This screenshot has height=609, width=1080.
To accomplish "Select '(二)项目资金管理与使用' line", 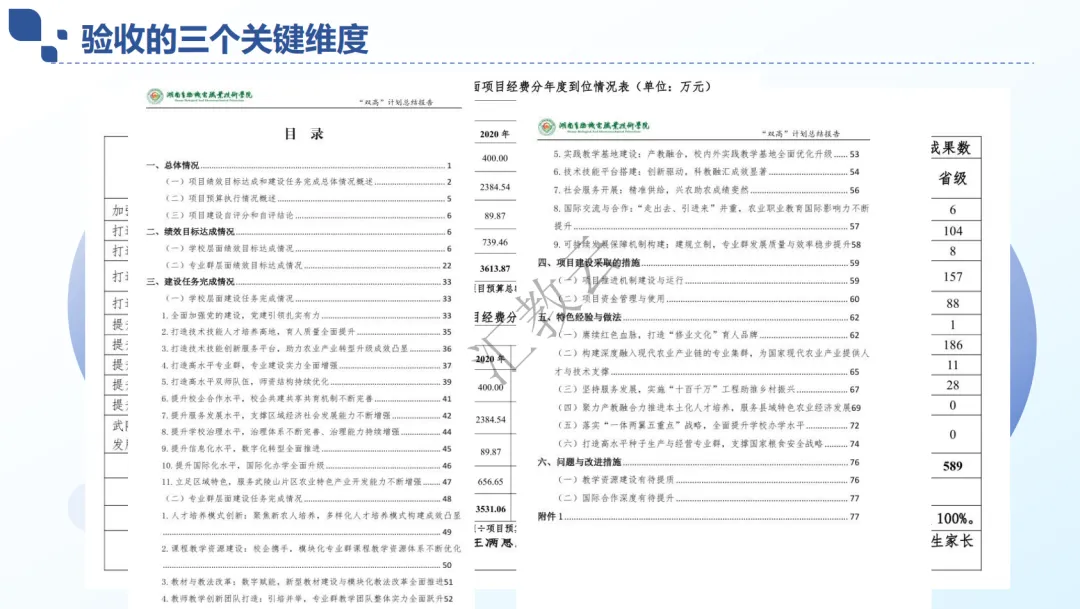I will pos(708,299).
